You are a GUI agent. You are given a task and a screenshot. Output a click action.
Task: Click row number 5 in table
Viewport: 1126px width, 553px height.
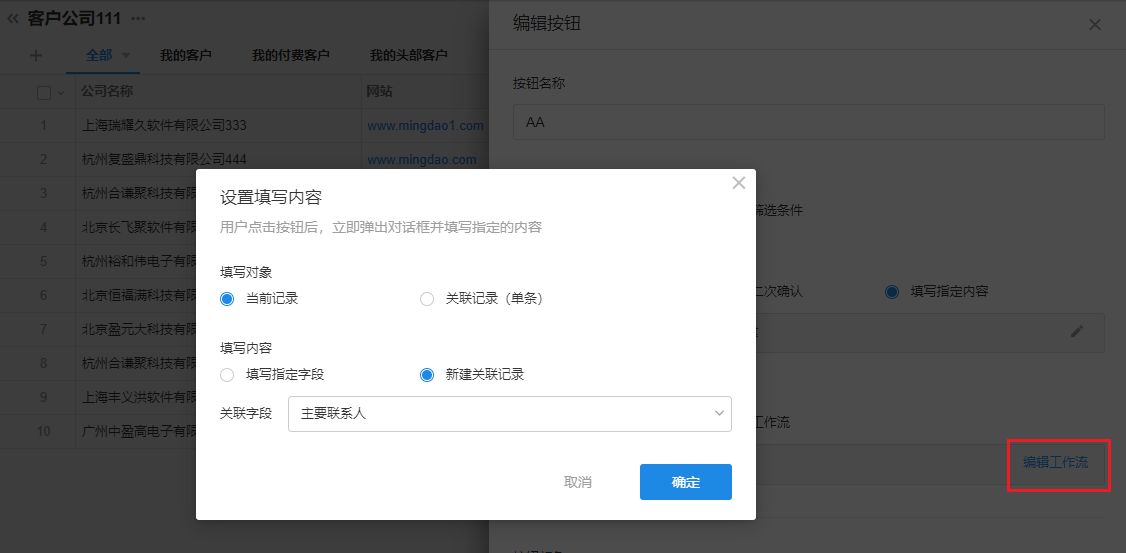coord(43,261)
